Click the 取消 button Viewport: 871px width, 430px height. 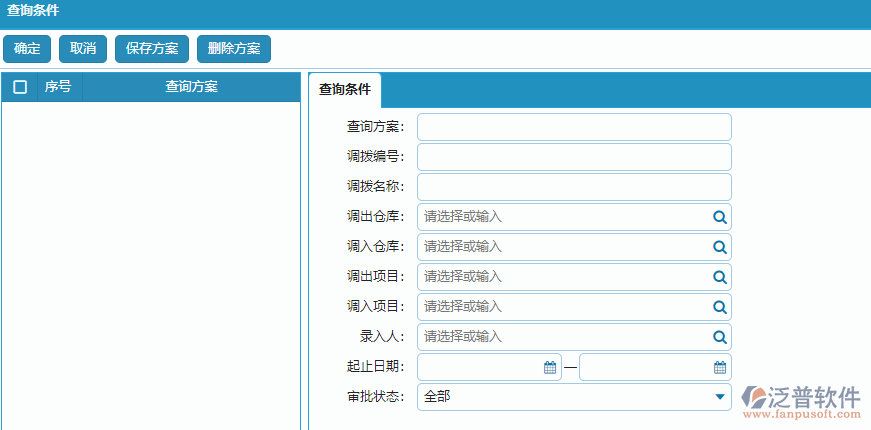click(x=83, y=49)
